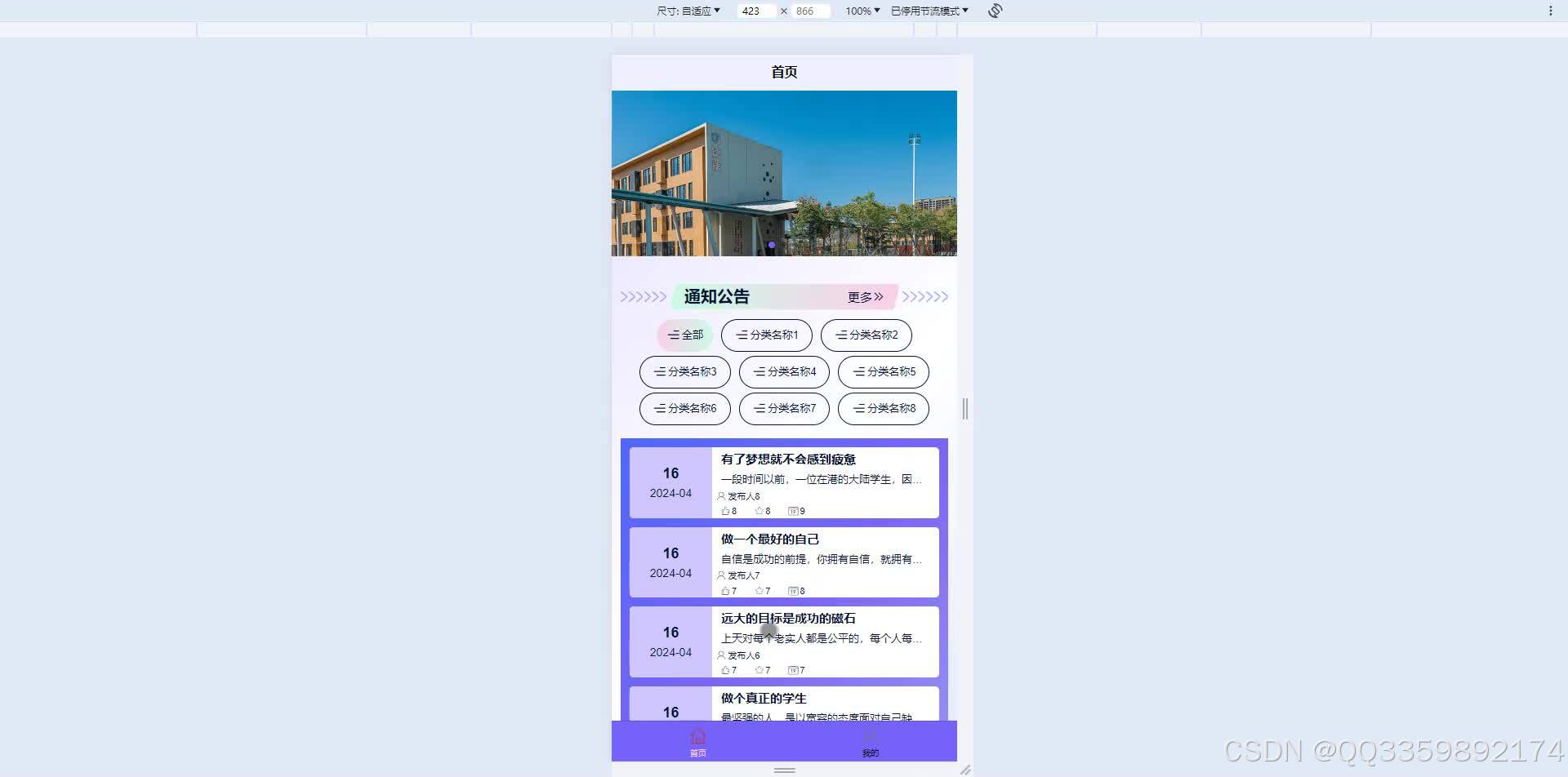Filter by 分类名称6
The width and height of the screenshot is (1568, 777).
click(684, 408)
